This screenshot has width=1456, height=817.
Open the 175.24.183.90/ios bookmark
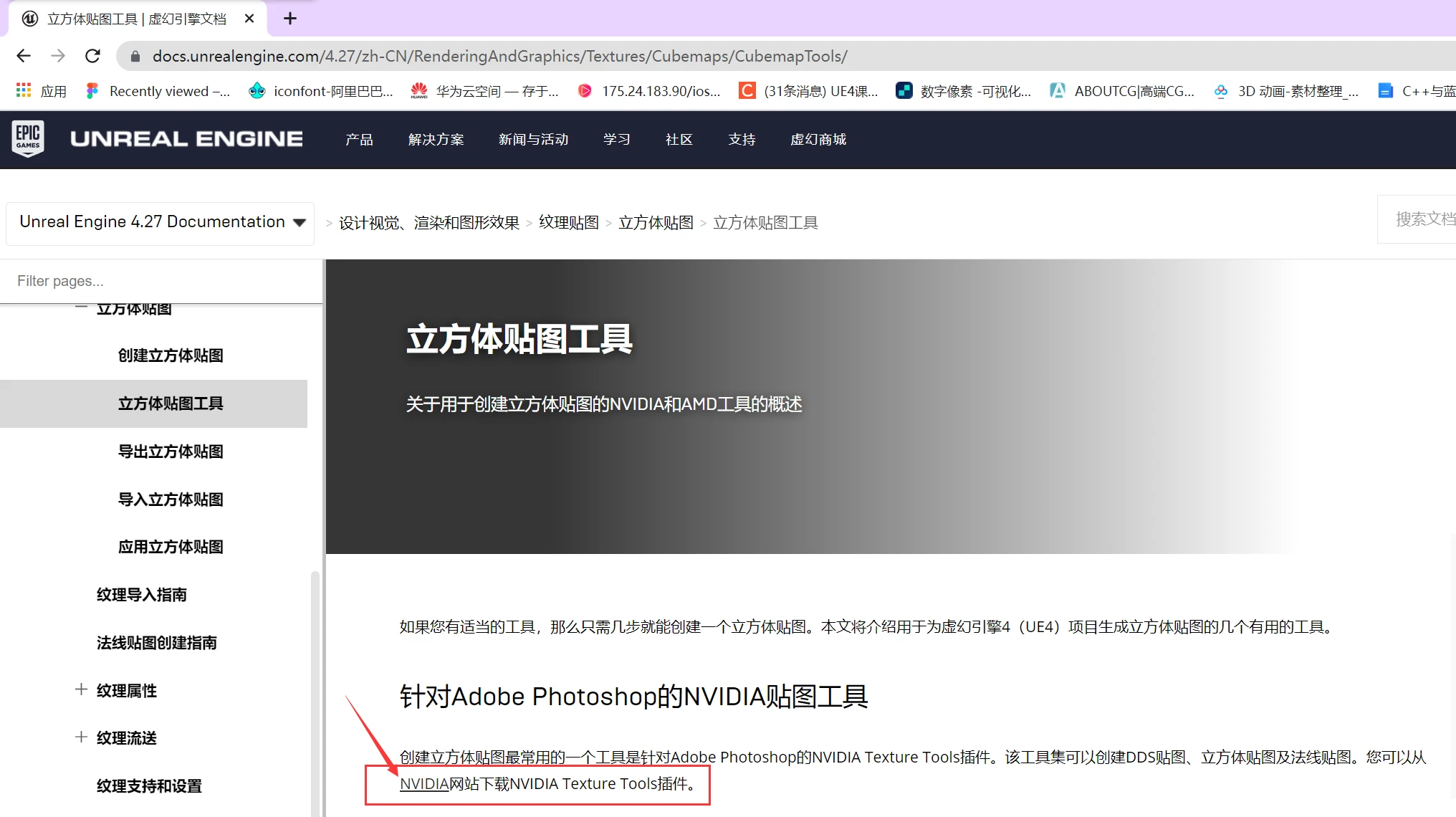649,91
